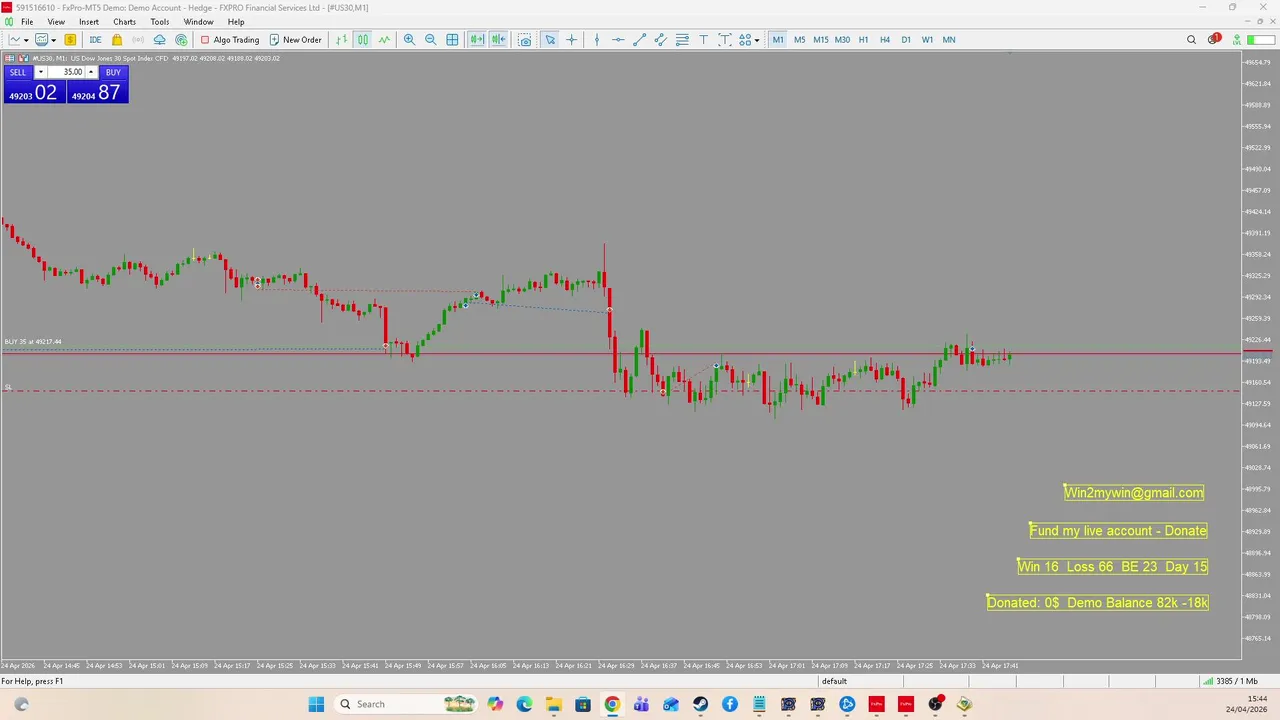Toggle Algo Trading on
Screen dimensions: 1280x720
point(229,40)
